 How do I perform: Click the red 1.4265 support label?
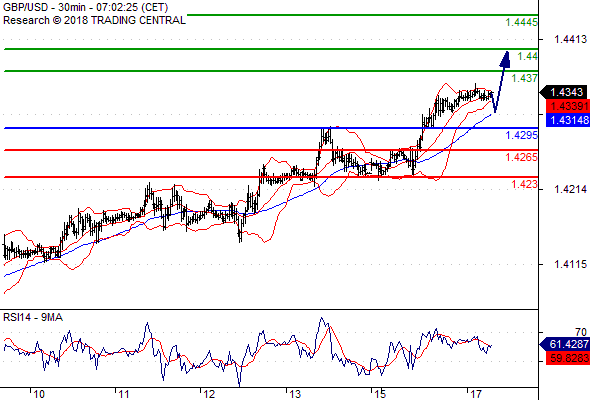pyautogui.click(x=522, y=157)
